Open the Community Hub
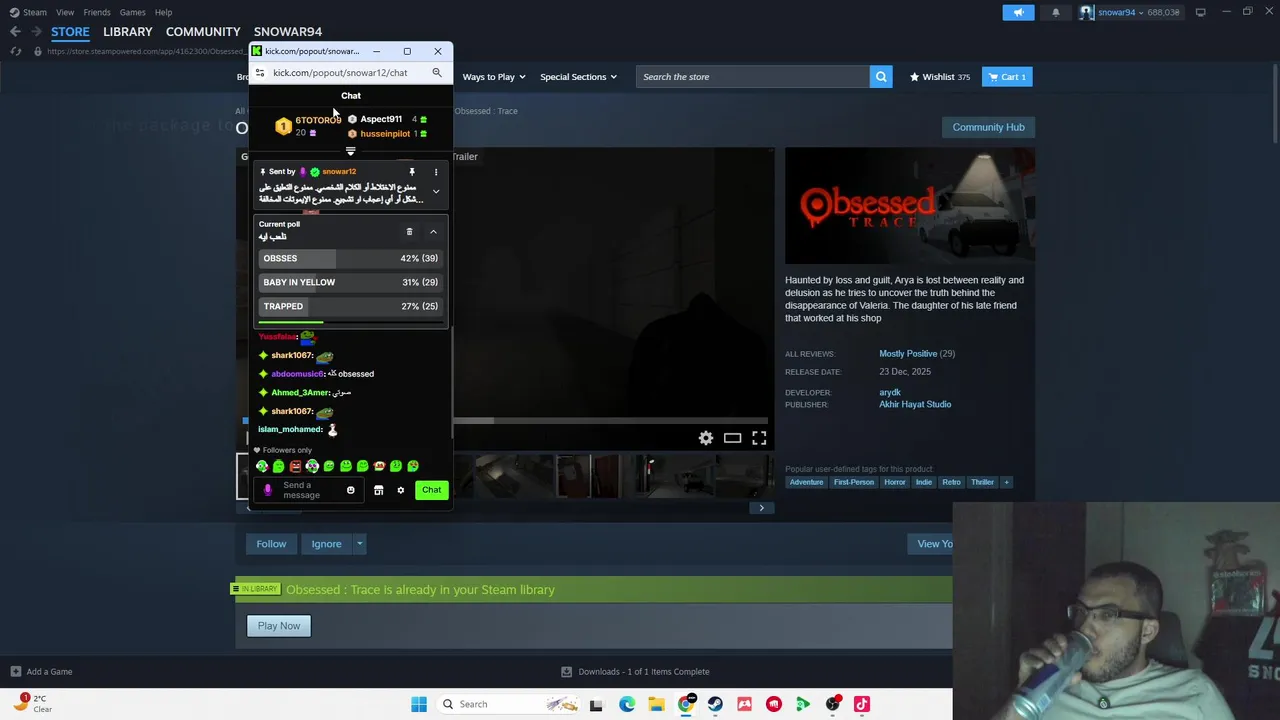This screenshot has width=1280, height=720. 988,127
